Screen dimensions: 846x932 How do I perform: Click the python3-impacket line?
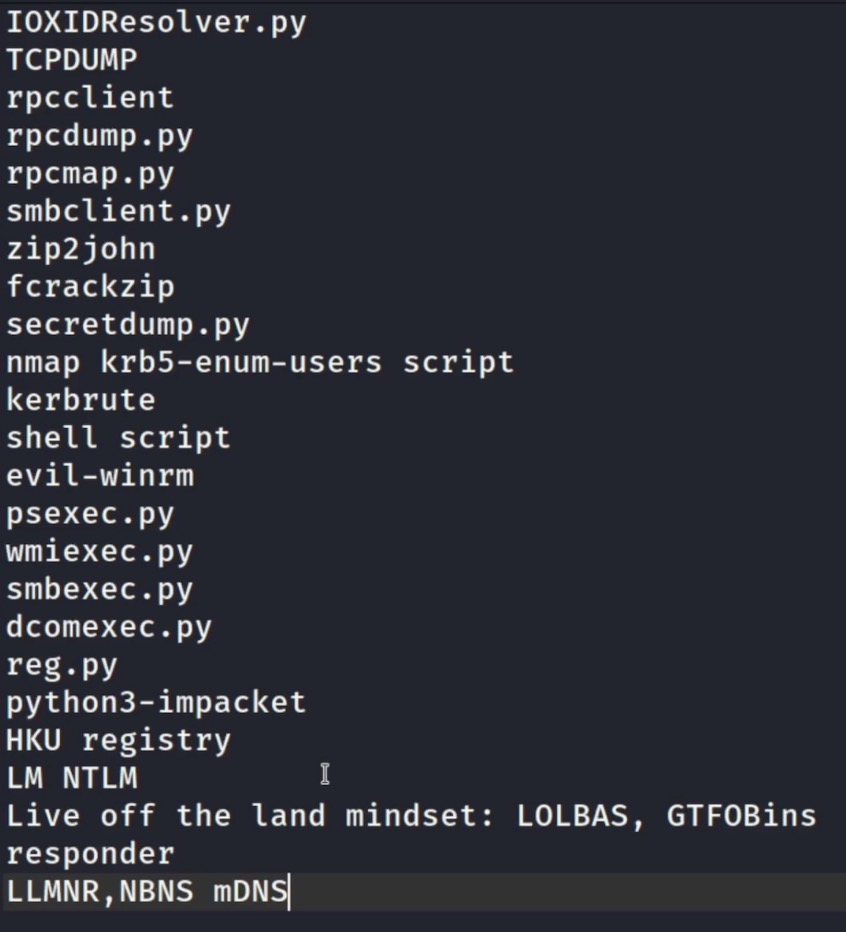click(156, 703)
